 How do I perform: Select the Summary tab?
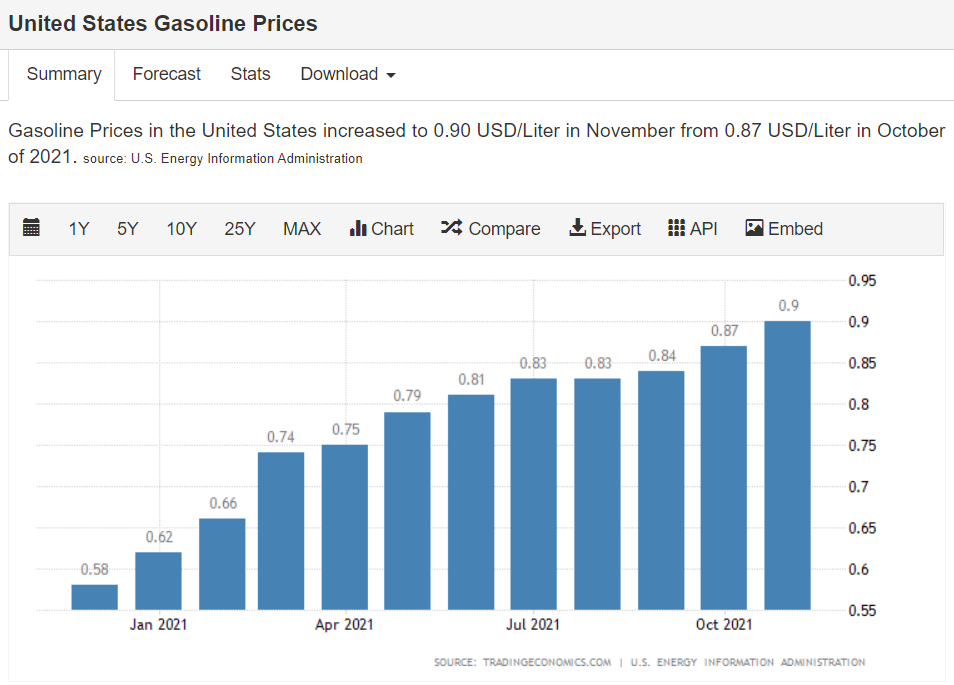click(64, 74)
